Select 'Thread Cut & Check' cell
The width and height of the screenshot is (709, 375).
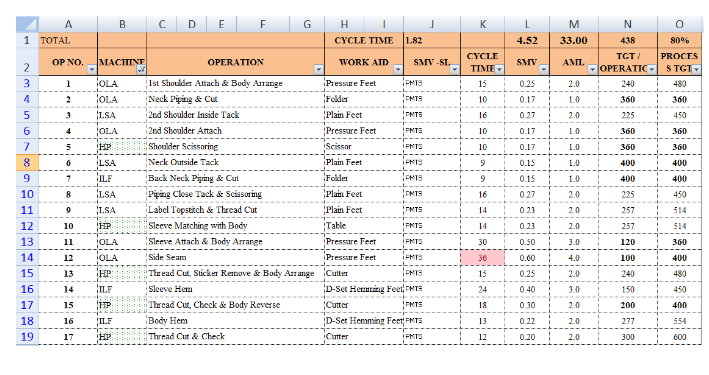click(x=236, y=337)
